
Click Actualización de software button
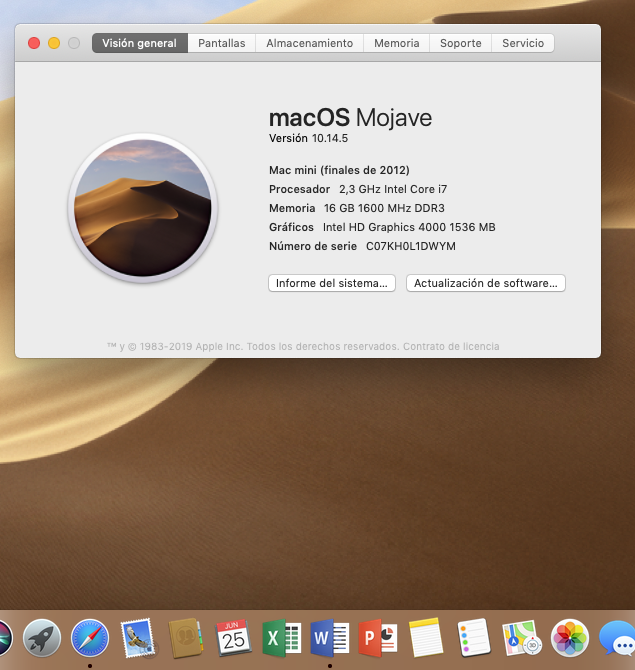pyautogui.click(x=486, y=283)
